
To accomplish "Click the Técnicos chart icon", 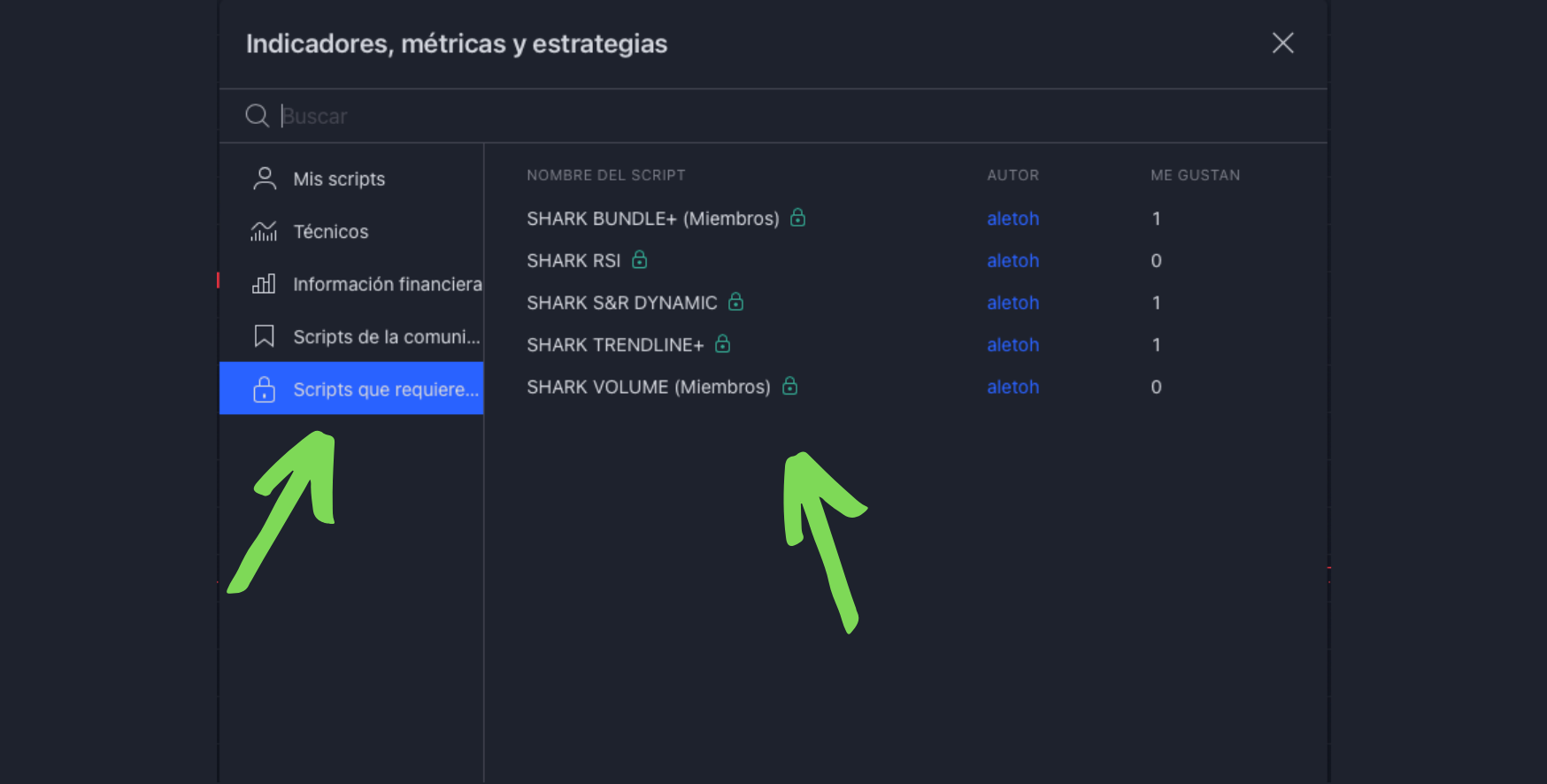I will [264, 232].
